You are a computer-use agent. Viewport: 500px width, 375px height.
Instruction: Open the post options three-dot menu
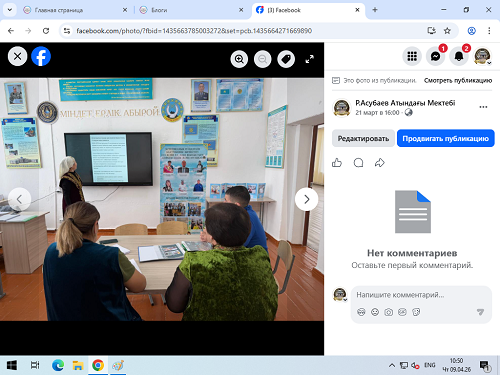(483, 107)
